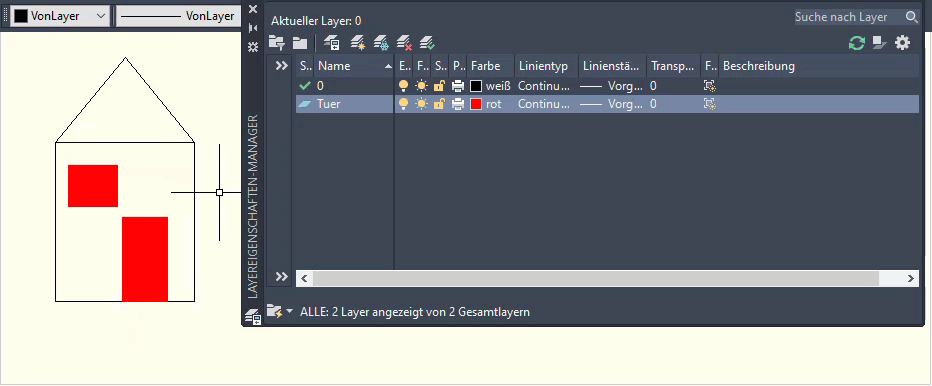Click lineweight Vorgabe for Tuer layer
This screenshot has height=386, width=932.
point(611,104)
